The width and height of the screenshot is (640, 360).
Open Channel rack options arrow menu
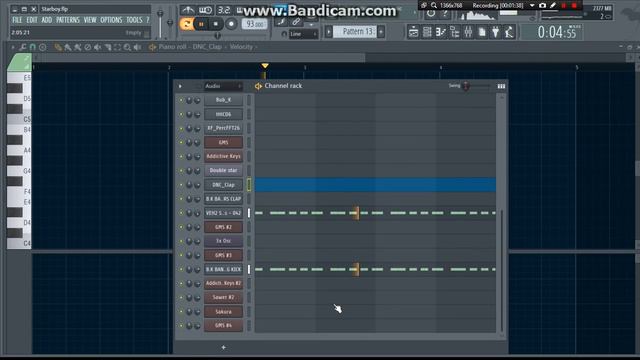click(x=180, y=86)
